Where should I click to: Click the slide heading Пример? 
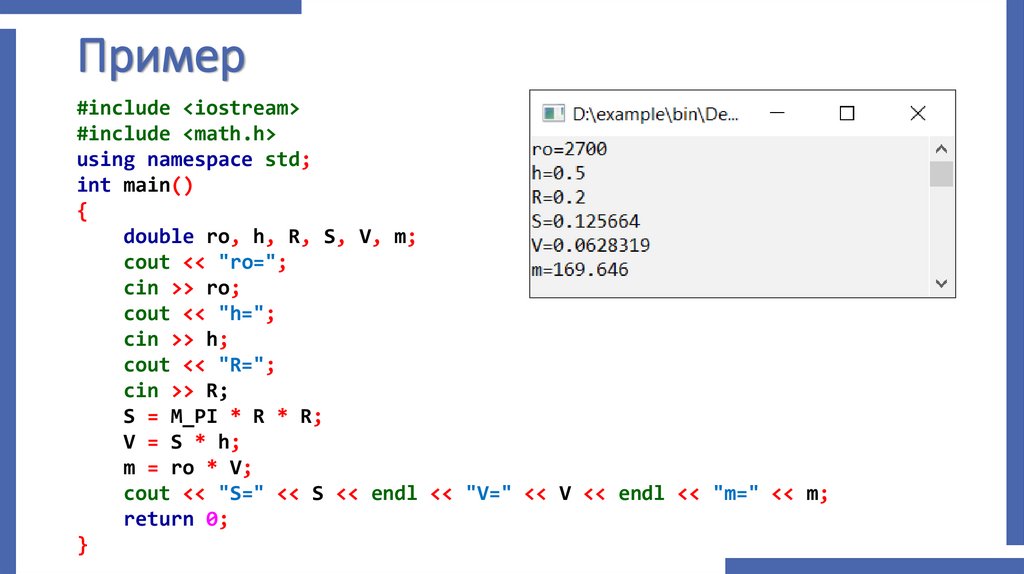pyautogui.click(x=161, y=58)
